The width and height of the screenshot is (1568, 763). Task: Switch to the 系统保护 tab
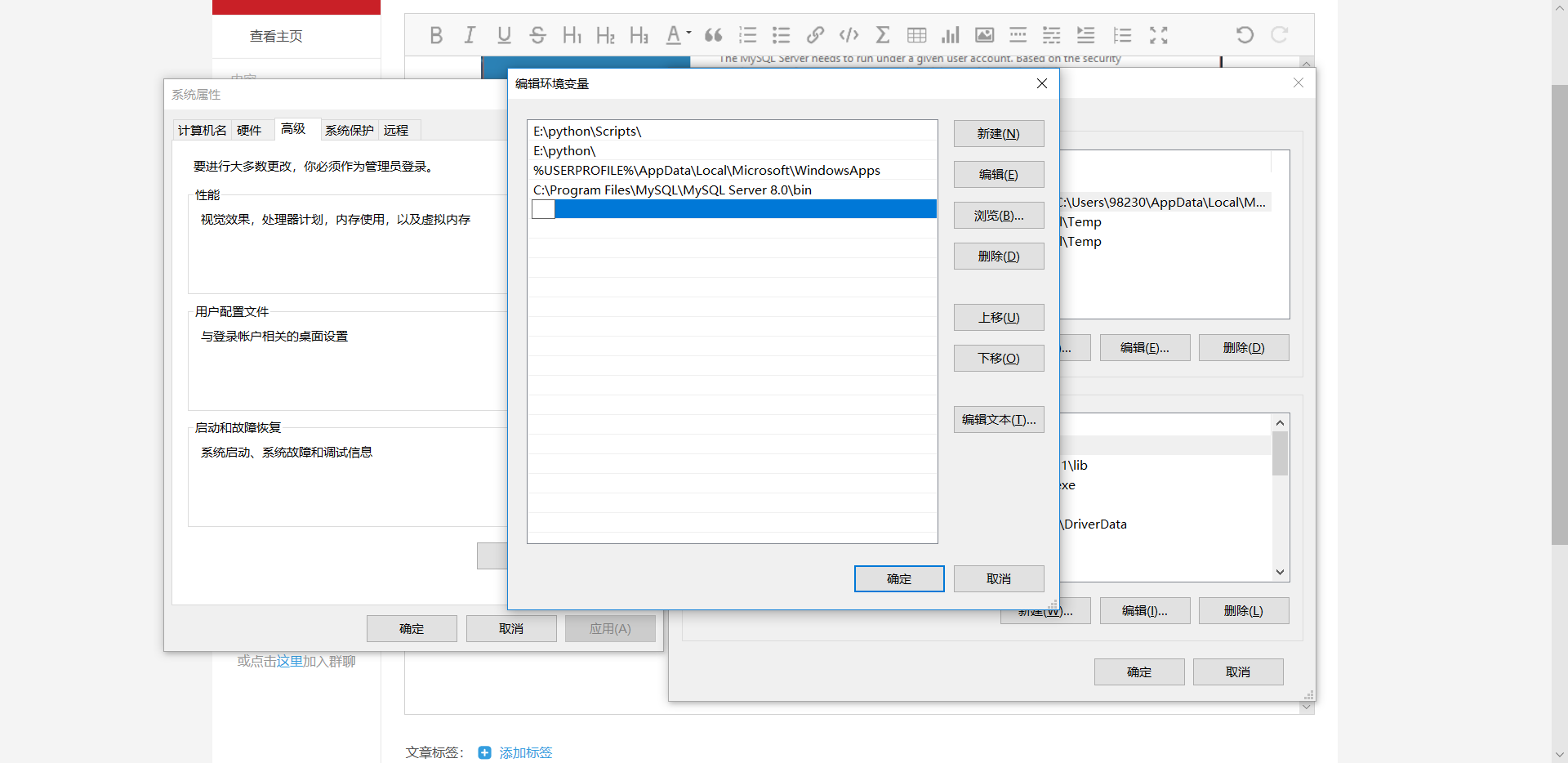[349, 130]
